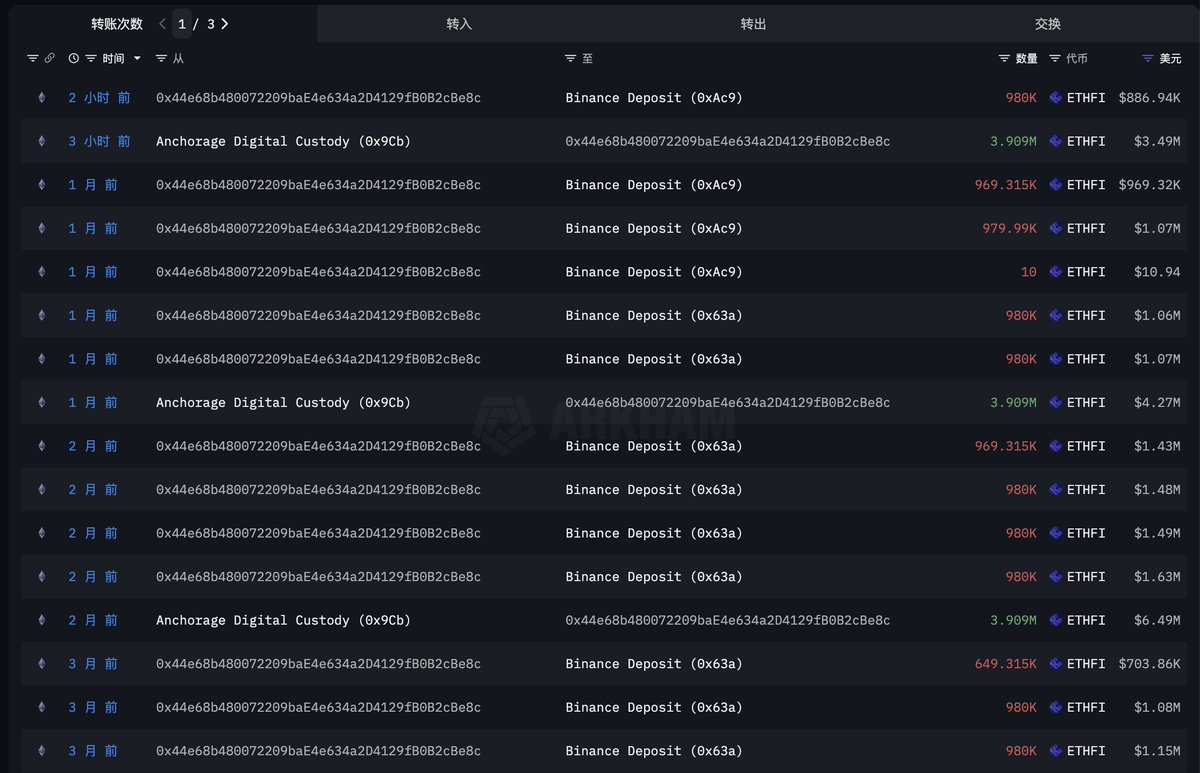Open the 代币 (Token) column filter

point(1055,59)
